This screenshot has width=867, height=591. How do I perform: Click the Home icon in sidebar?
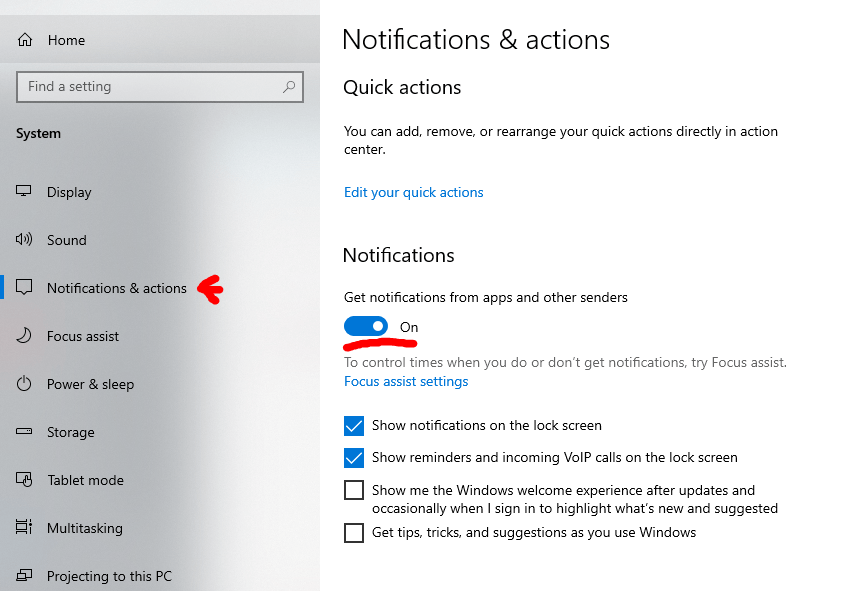point(25,40)
